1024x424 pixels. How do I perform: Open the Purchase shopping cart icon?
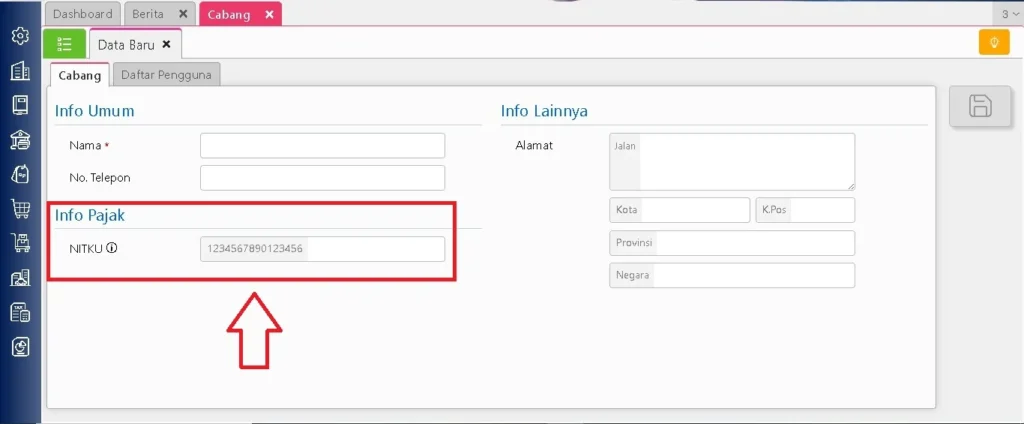coord(20,209)
